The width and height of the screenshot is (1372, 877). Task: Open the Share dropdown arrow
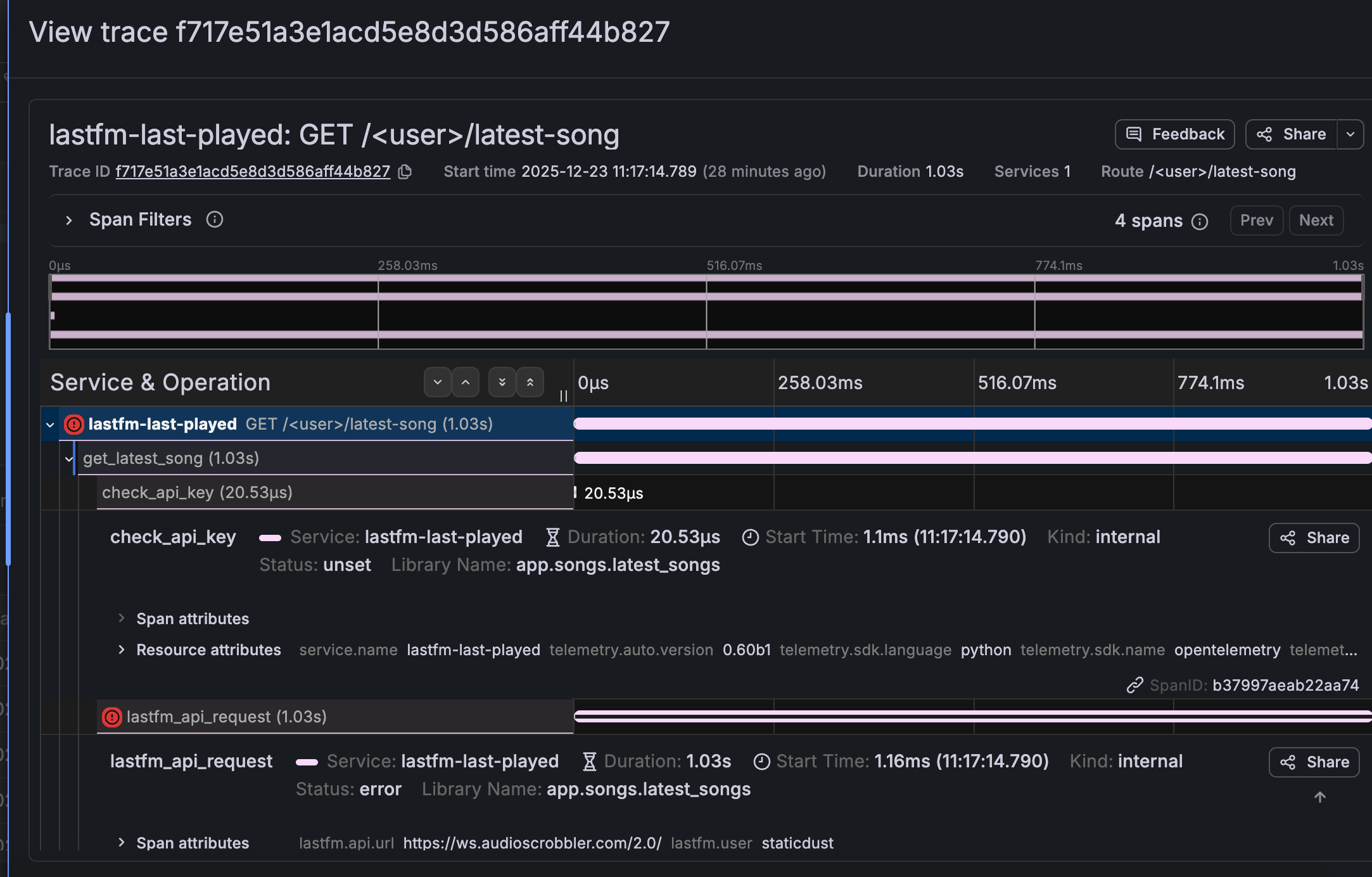1350,134
